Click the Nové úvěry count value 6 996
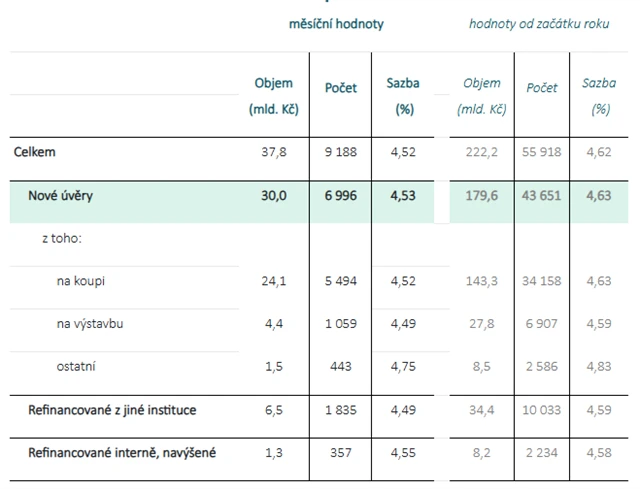Screen dimensions: 640x489 click(341, 195)
